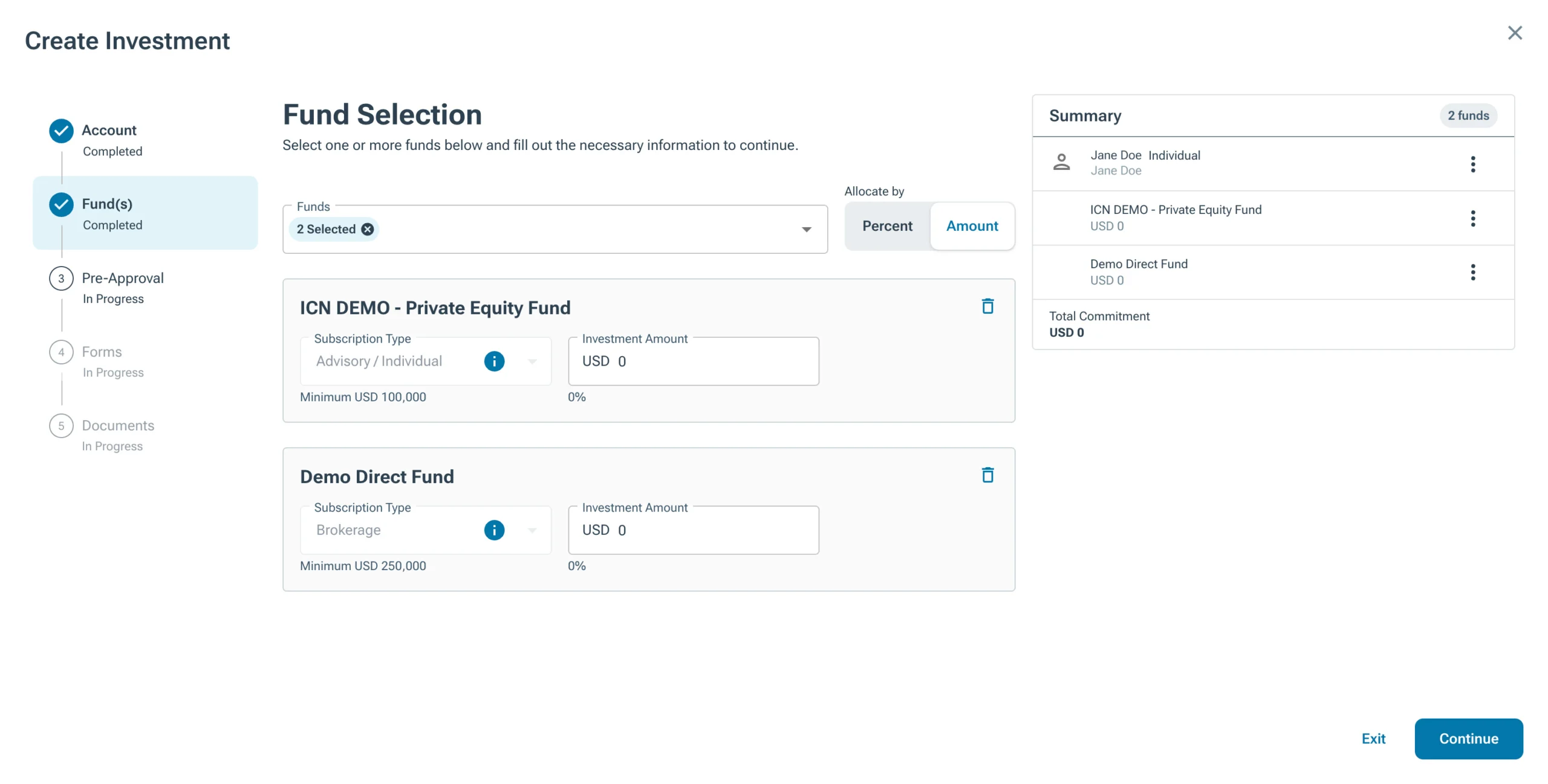Click the Demo Direct Fund card heading
Viewport: 1548px width, 784px height.
point(377,476)
